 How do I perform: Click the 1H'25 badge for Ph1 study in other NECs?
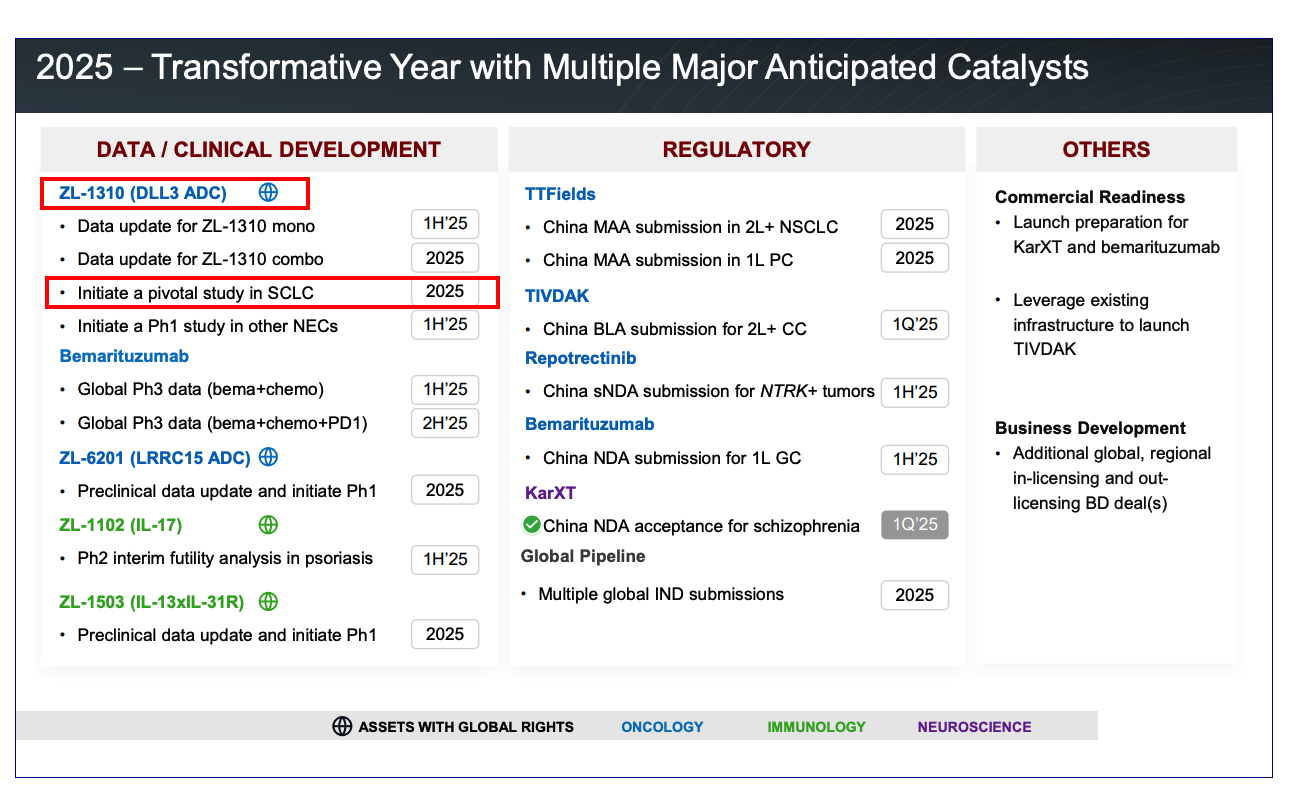445,325
